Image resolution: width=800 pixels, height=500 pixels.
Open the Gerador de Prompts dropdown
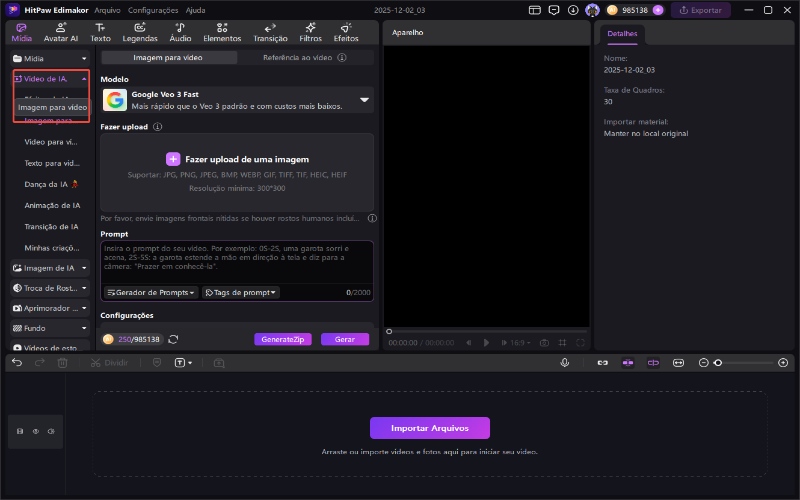pos(150,292)
